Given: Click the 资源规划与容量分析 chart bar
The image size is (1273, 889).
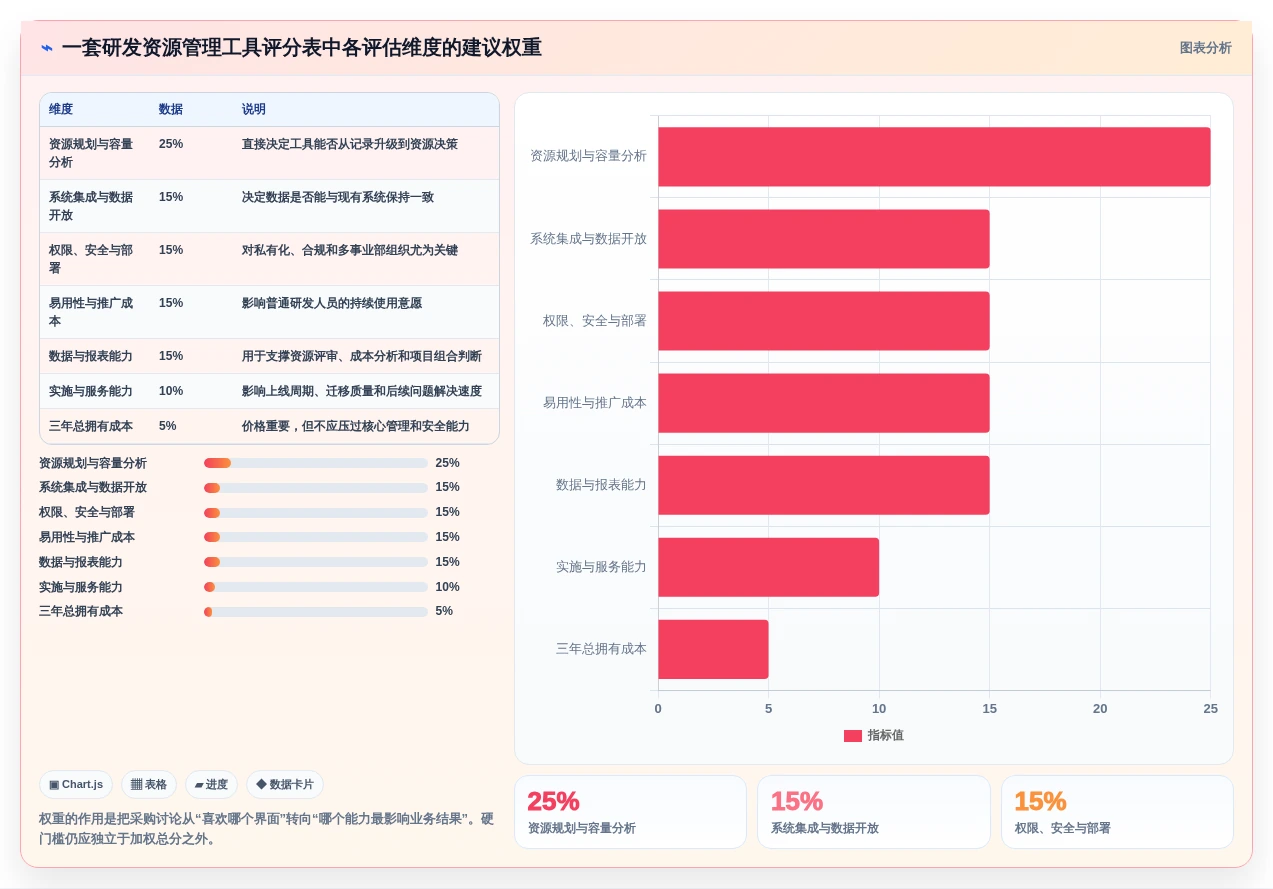Looking at the screenshot, I should point(934,157).
